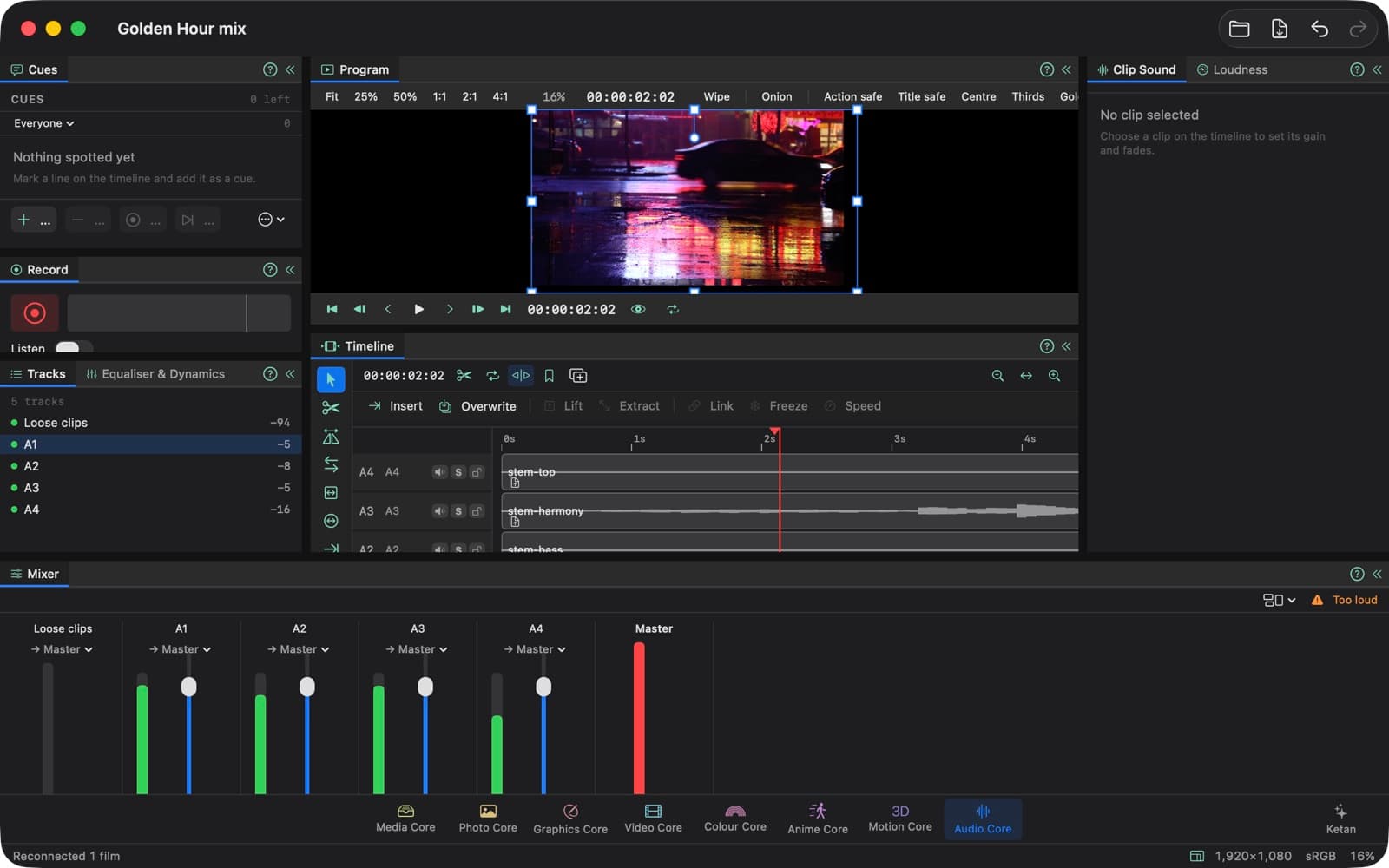
Task: Open A4 channel Master routing dropdown
Action: pyautogui.click(x=535, y=649)
